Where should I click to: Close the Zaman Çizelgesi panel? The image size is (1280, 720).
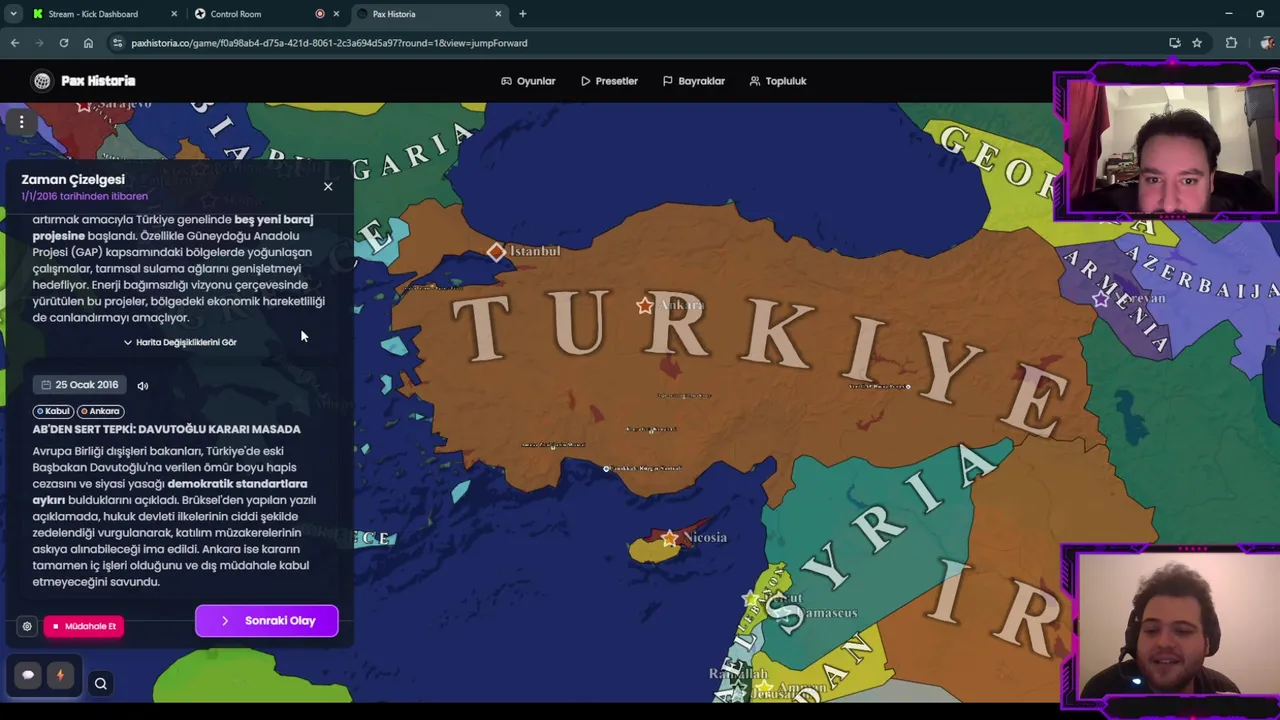point(328,186)
